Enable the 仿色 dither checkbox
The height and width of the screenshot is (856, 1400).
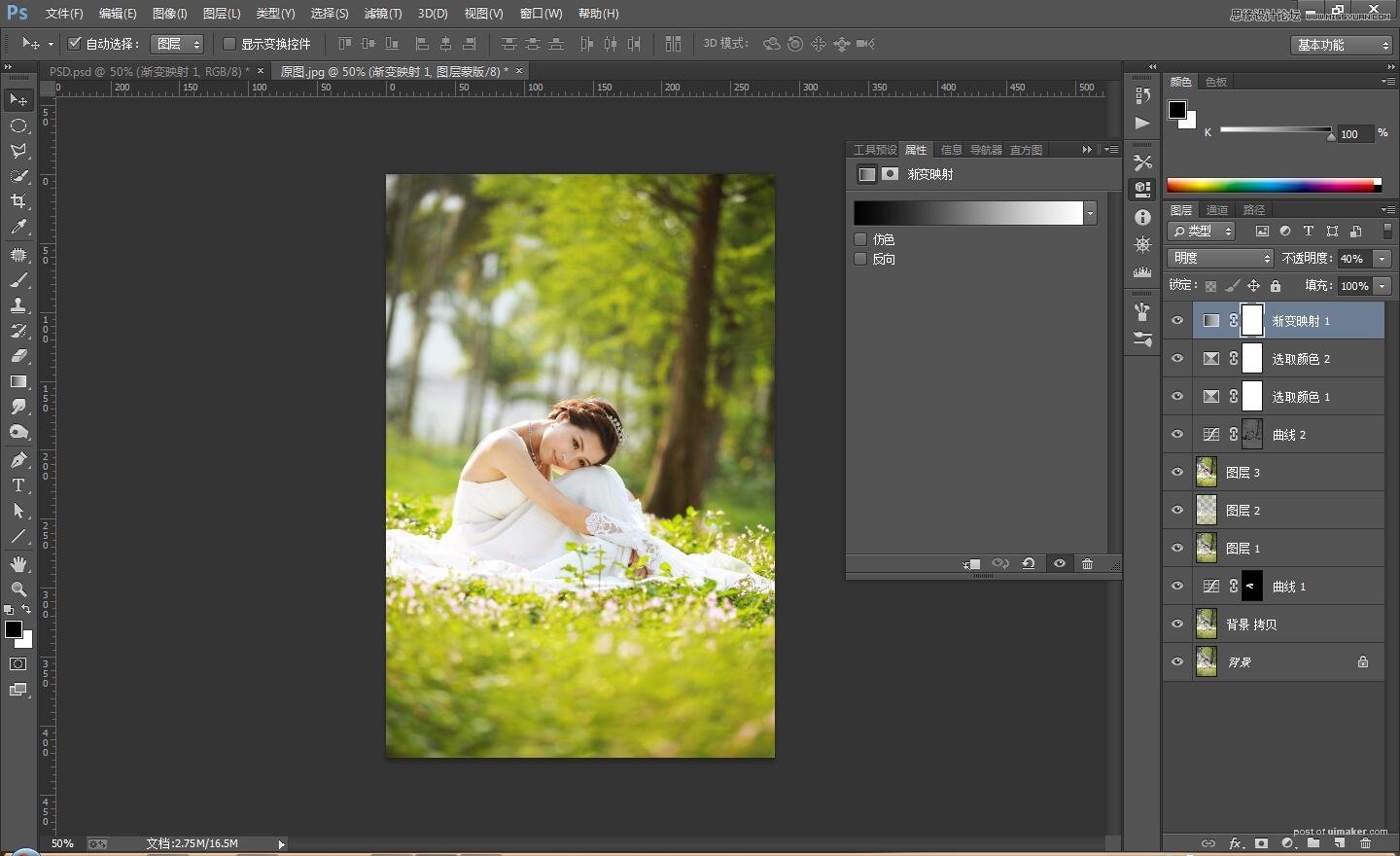[x=860, y=239]
